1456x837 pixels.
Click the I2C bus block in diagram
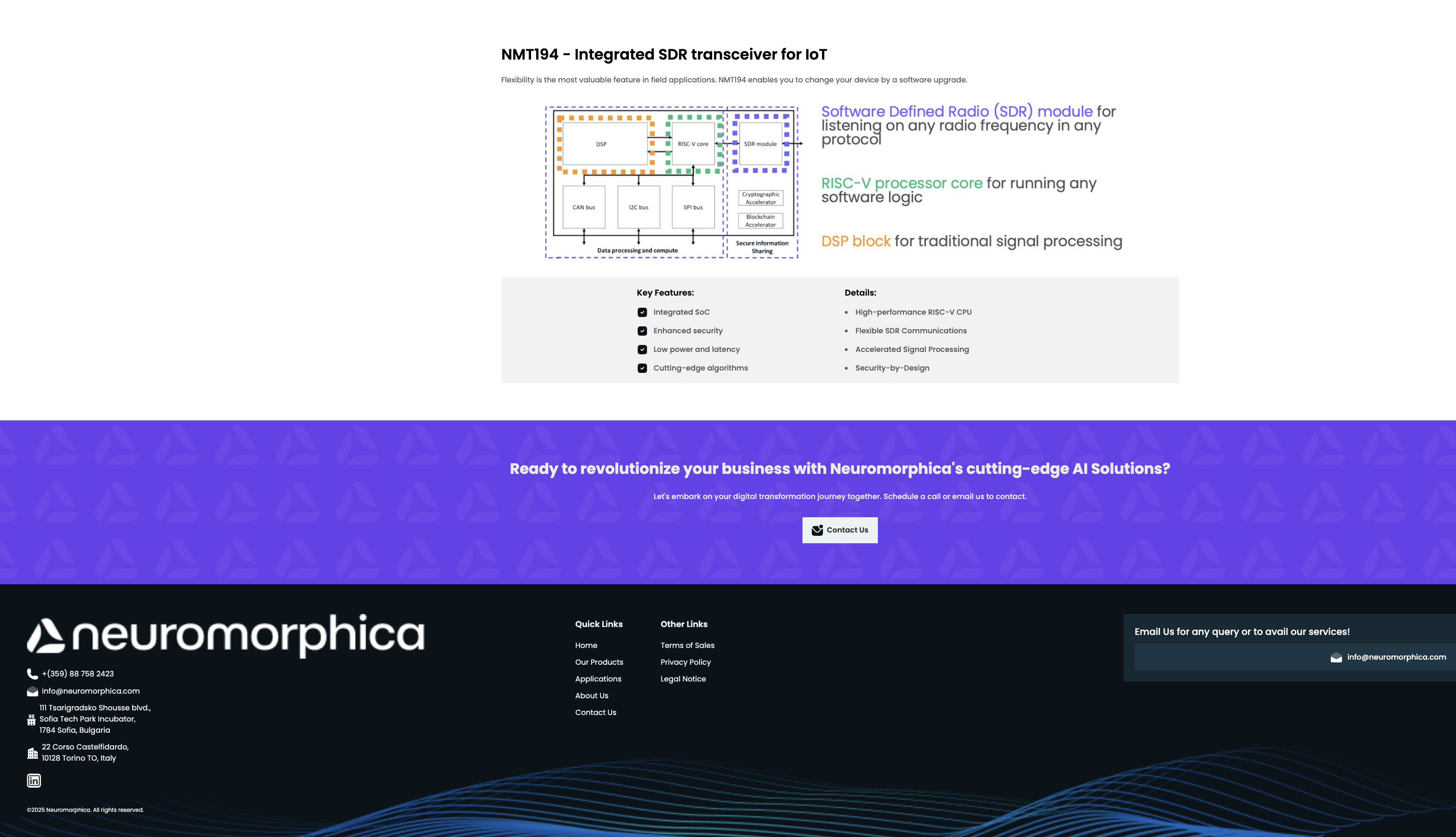pos(638,207)
